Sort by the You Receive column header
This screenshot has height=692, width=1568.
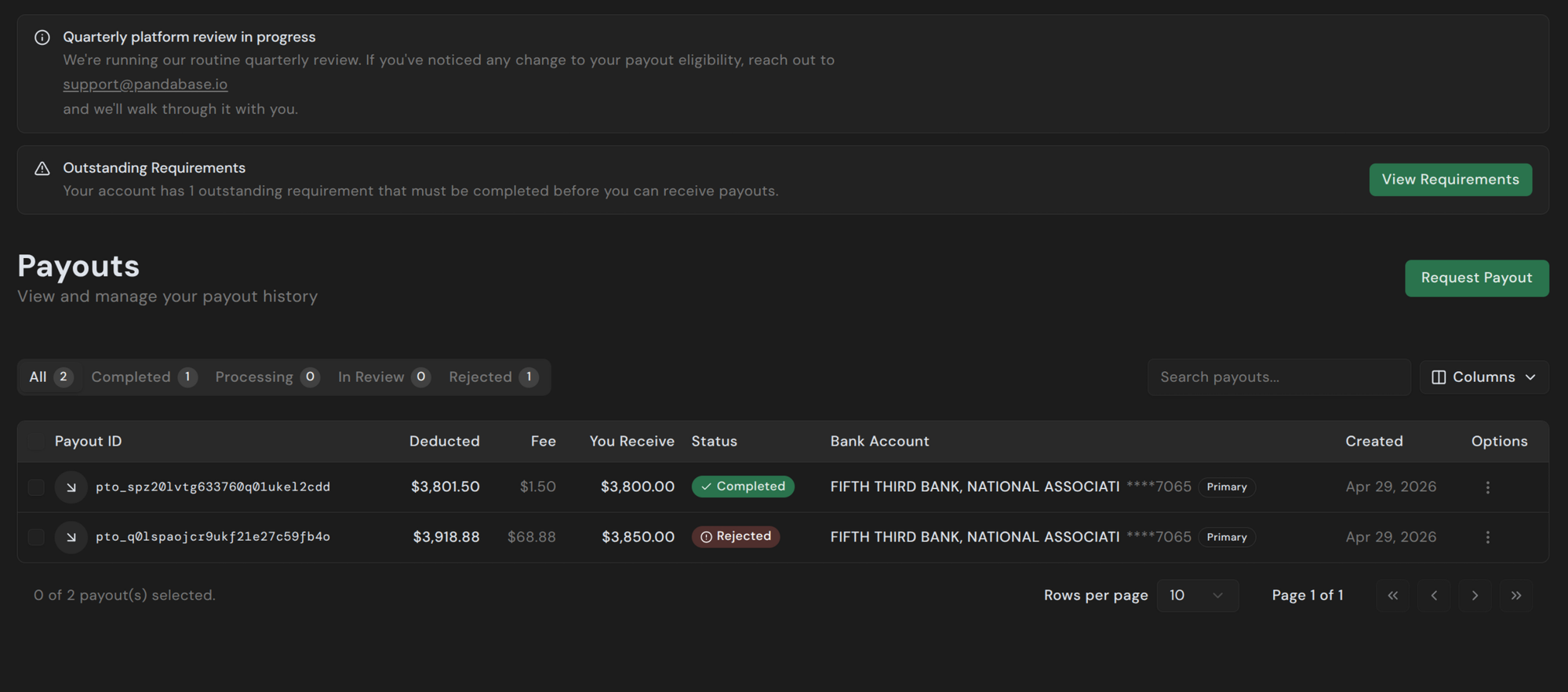pos(631,442)
